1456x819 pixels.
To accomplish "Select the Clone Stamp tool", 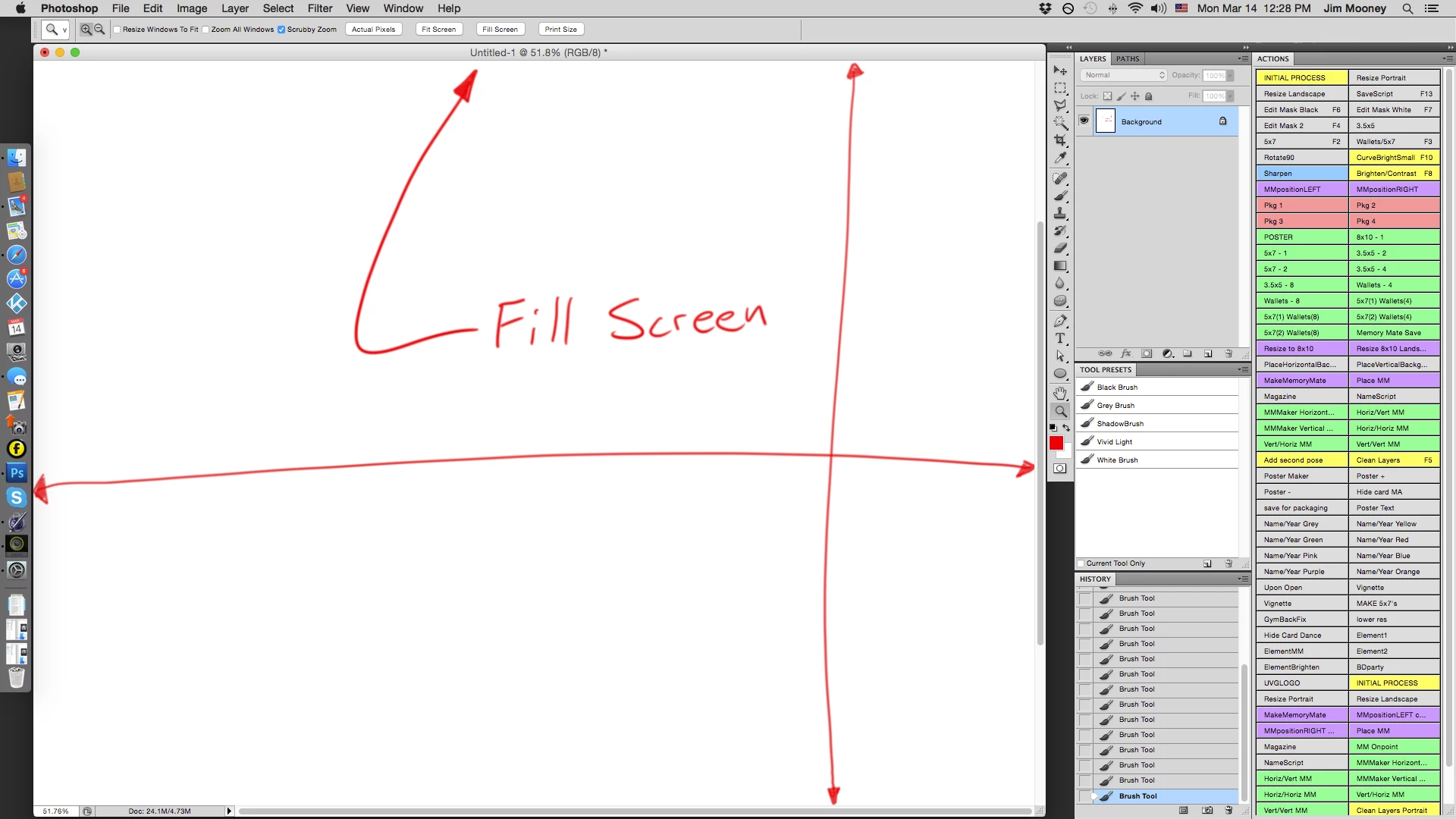I will tap(1060, 213).
